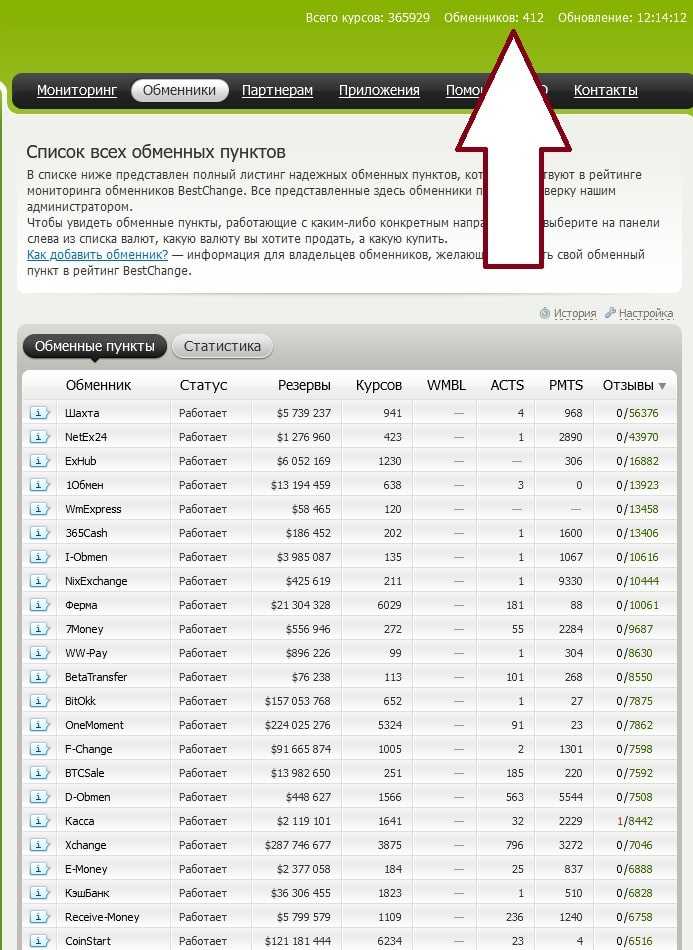Click info icon for D-Obmen
Image resolution: width=693 pixels, height=950 pixels.
[39, 797]
